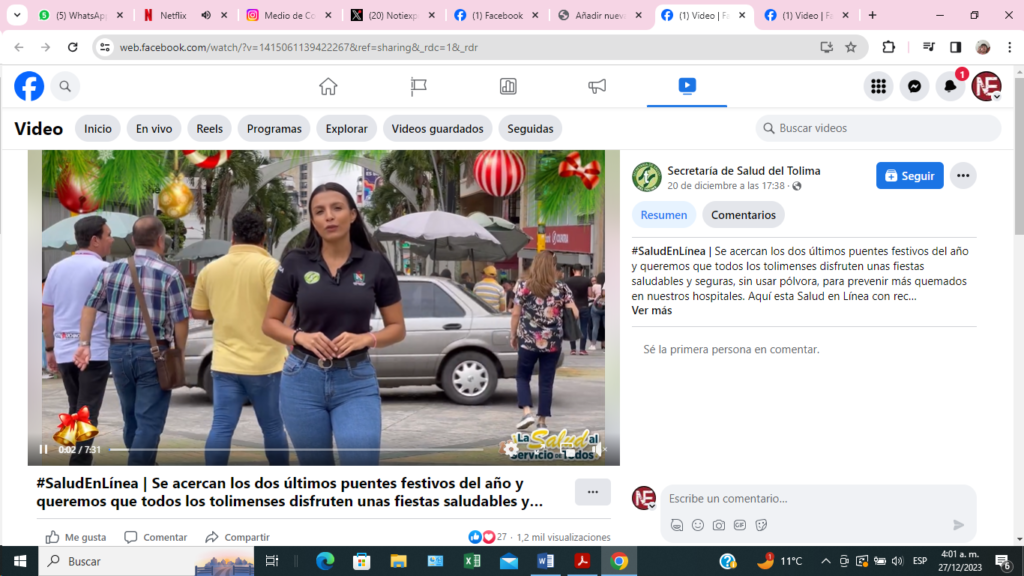
Task: Expand description with Ver más
Action: (x=651, y=310)
